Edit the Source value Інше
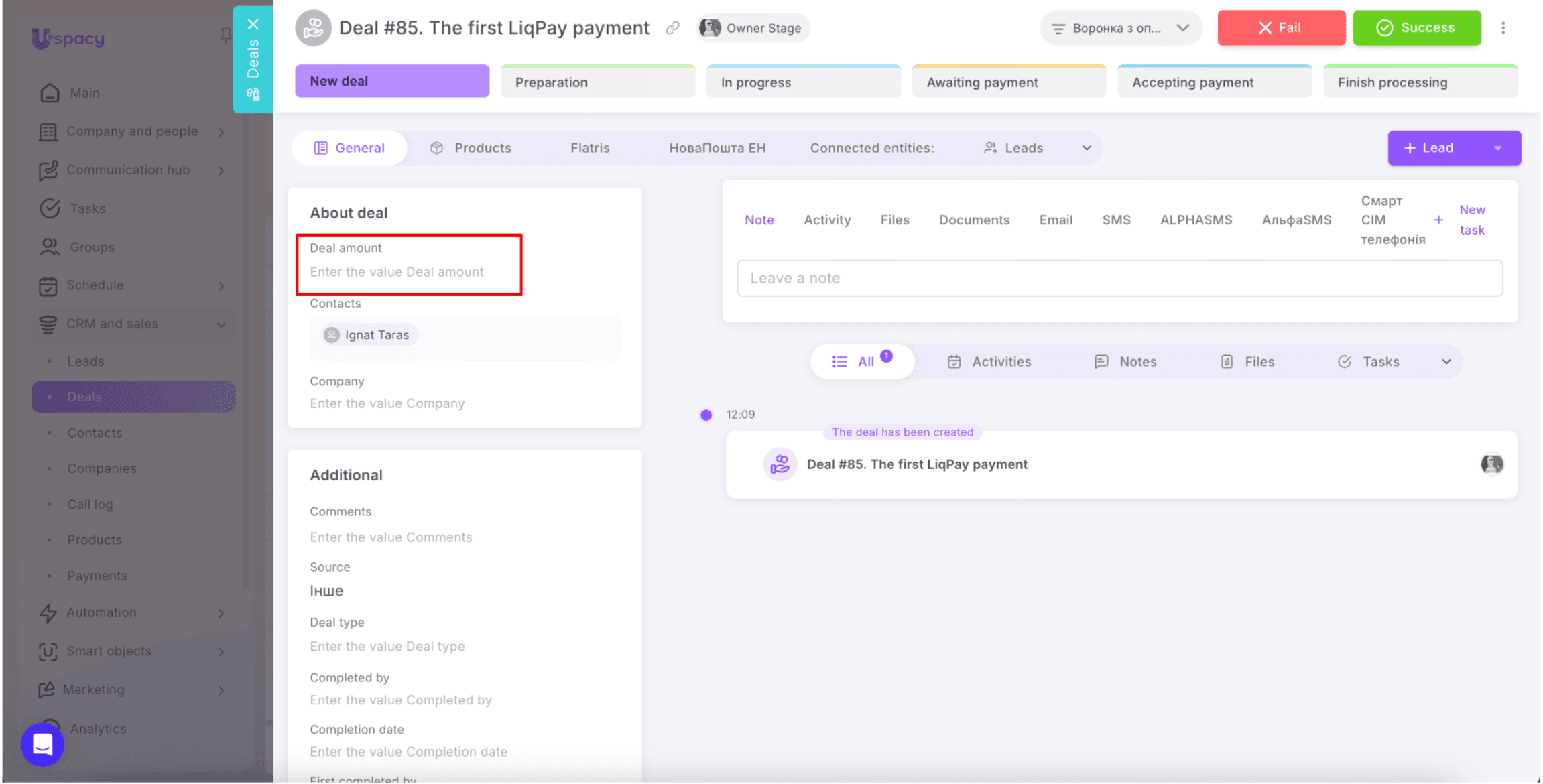This screenshot has width=1543, height=784. tap(326, 591)
